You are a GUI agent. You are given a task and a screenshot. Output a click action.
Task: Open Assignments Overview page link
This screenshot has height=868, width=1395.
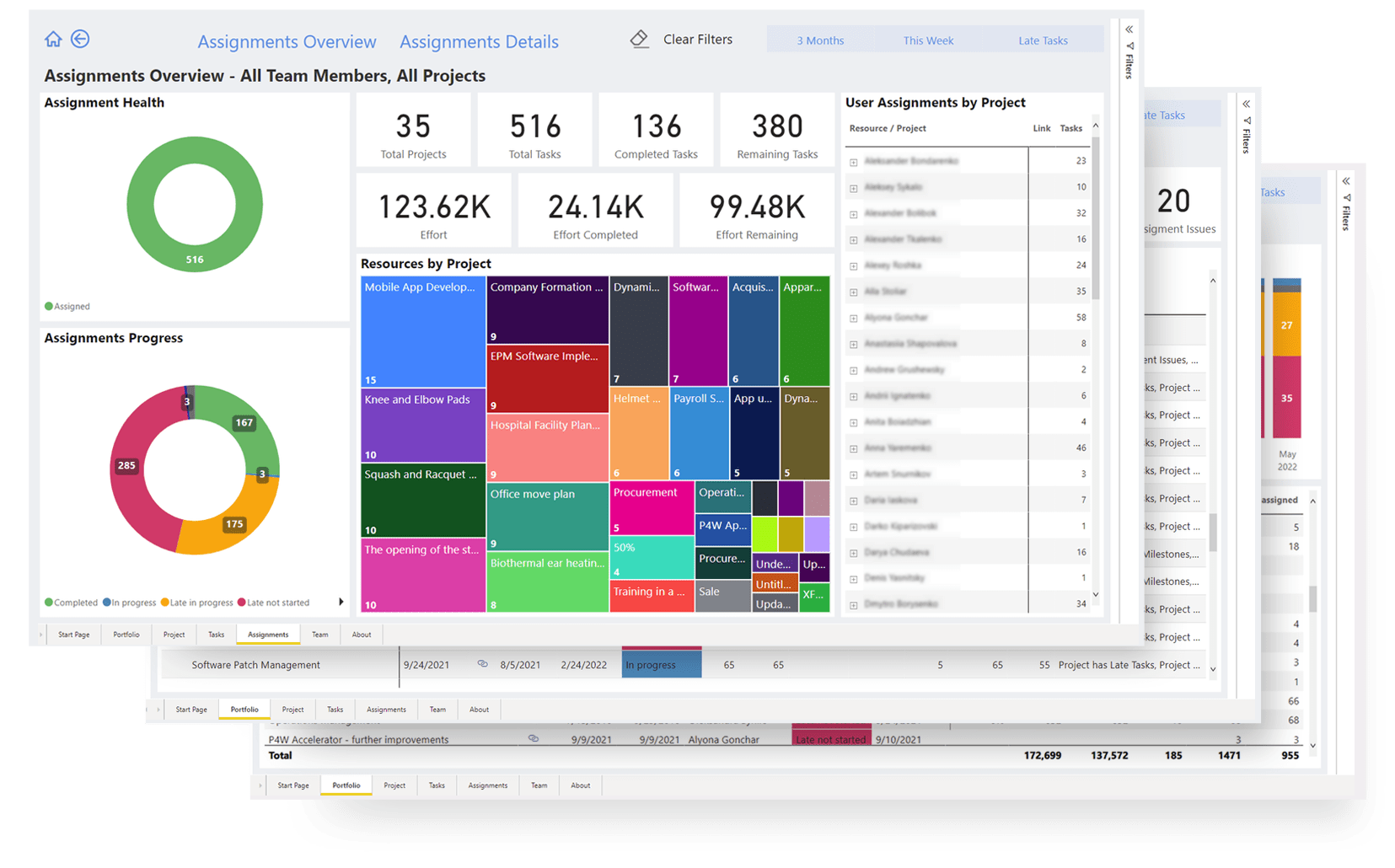click(x=287, y=41)
